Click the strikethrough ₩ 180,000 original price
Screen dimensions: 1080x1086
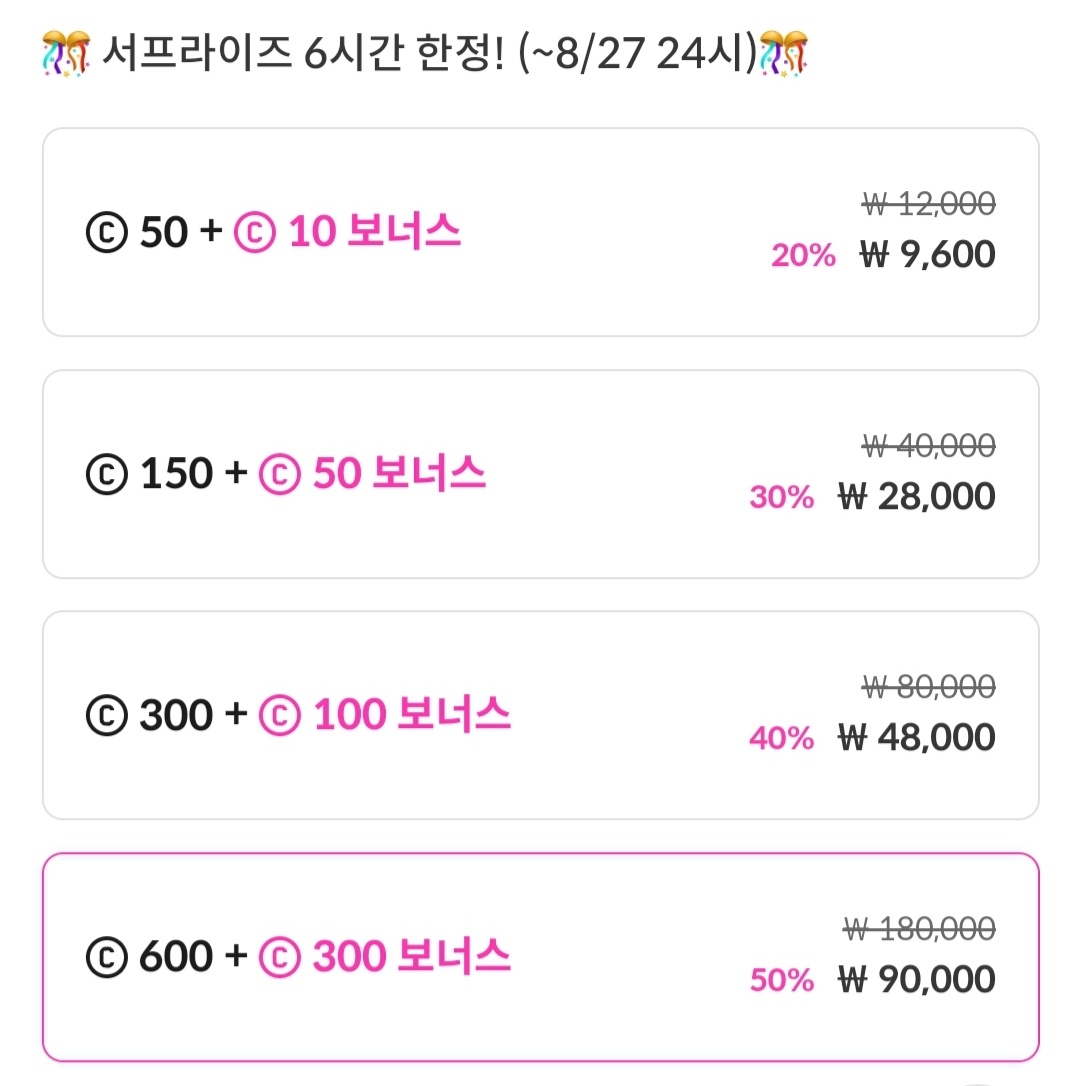919,928
